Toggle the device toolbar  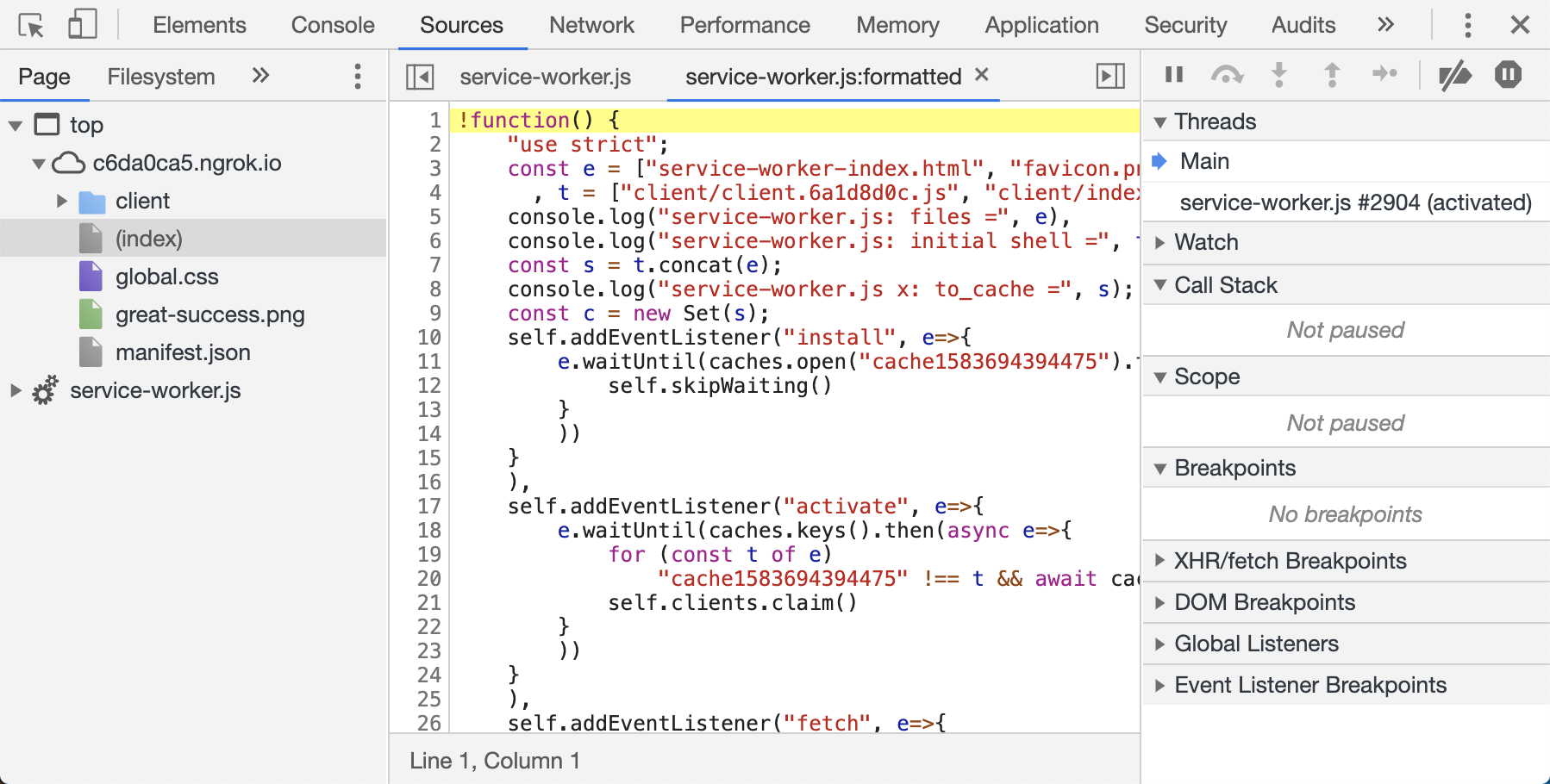click(82, 24)
